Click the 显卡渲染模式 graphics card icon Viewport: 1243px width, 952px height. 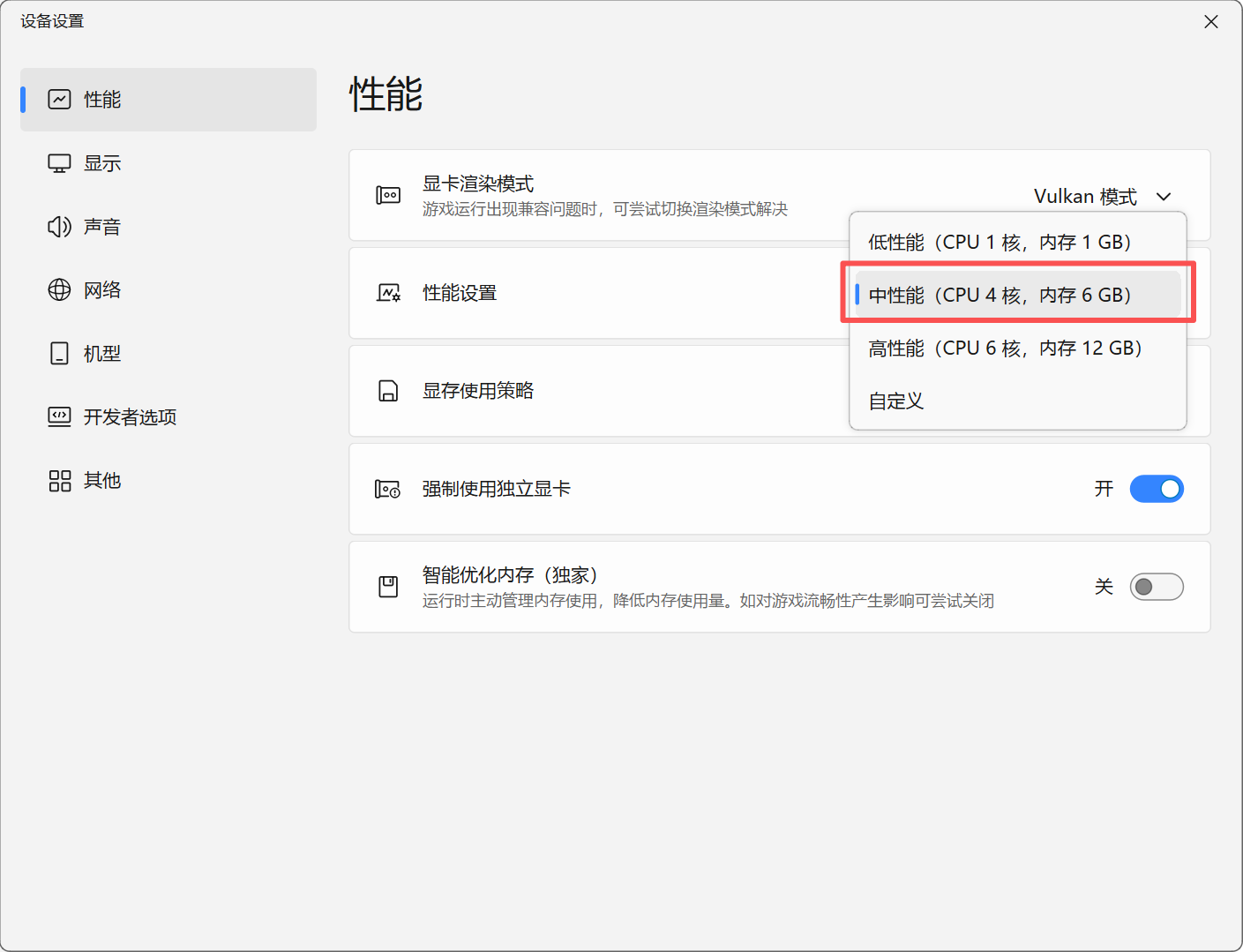coord(388,195)
